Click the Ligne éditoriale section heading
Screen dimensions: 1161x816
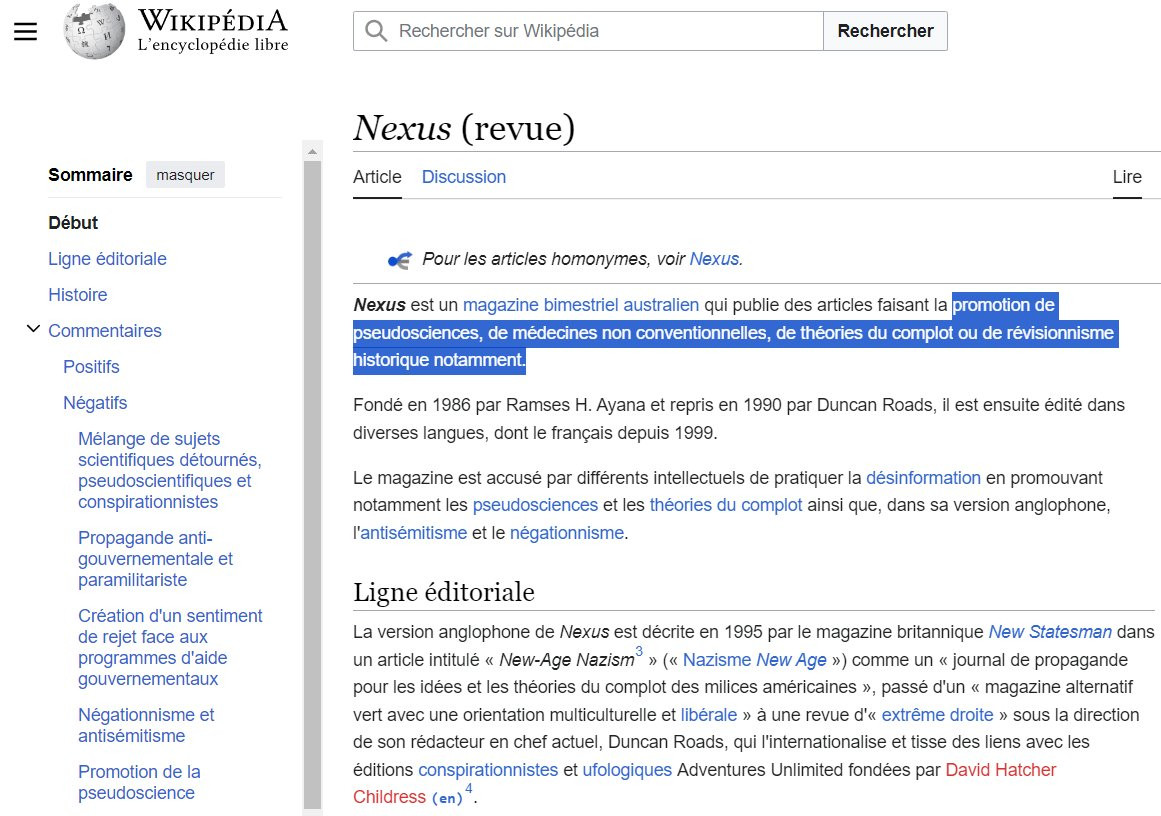pyautogui.click(x=444, y=592)
